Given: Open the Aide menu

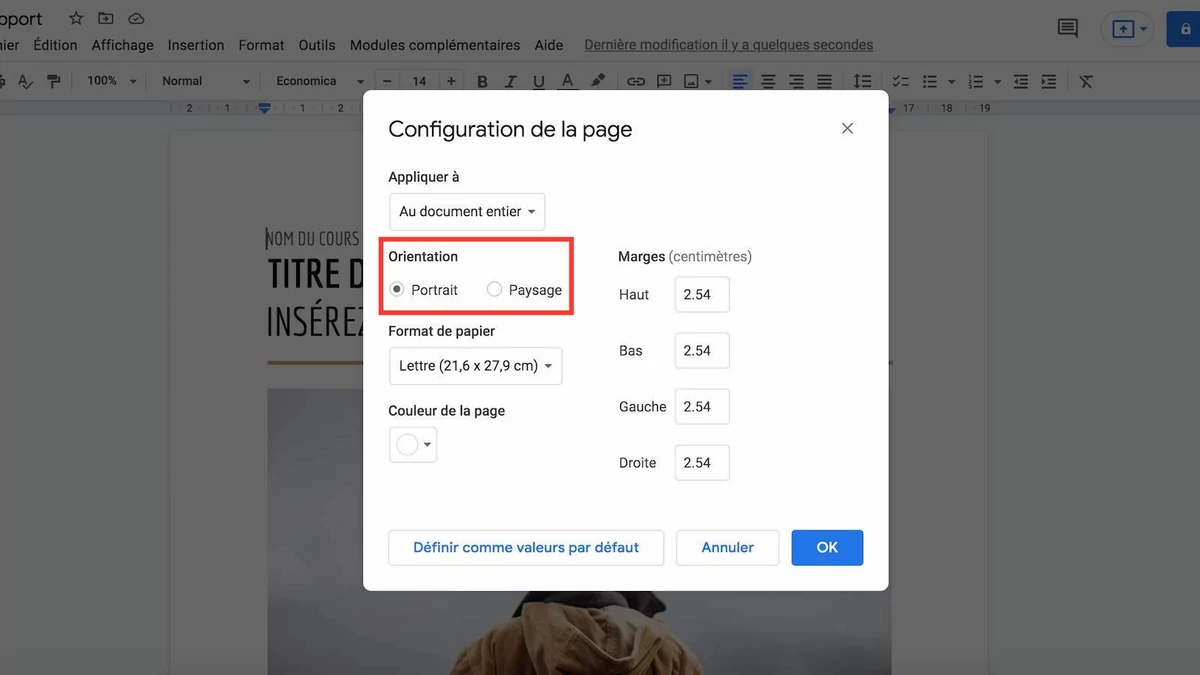Looking at the screenshot, I should coord(549,45).
